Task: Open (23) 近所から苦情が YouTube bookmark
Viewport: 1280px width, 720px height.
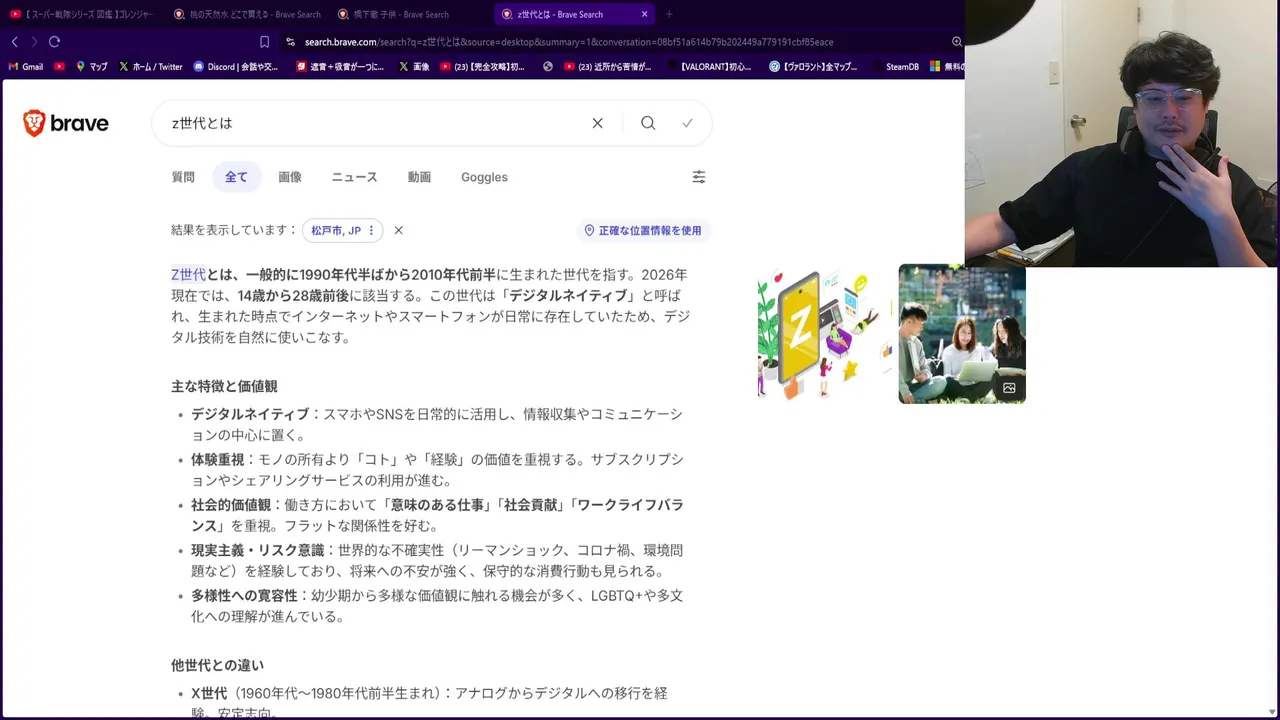Action: (x=608, y=67)
